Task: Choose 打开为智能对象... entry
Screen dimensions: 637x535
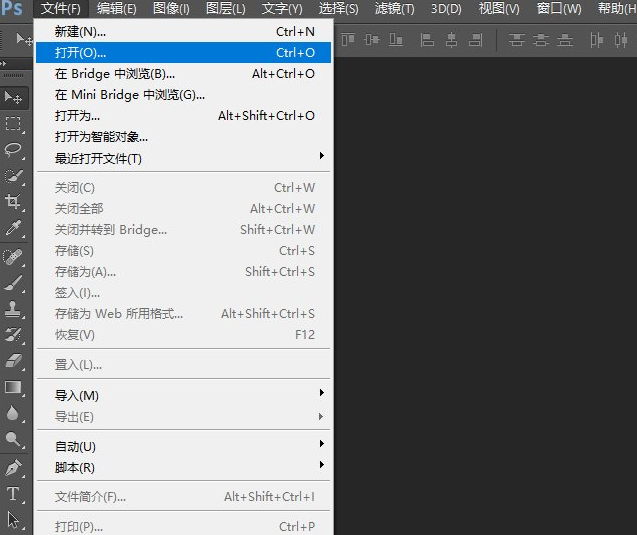Action: pyautogui.click(x=183, y=137)
